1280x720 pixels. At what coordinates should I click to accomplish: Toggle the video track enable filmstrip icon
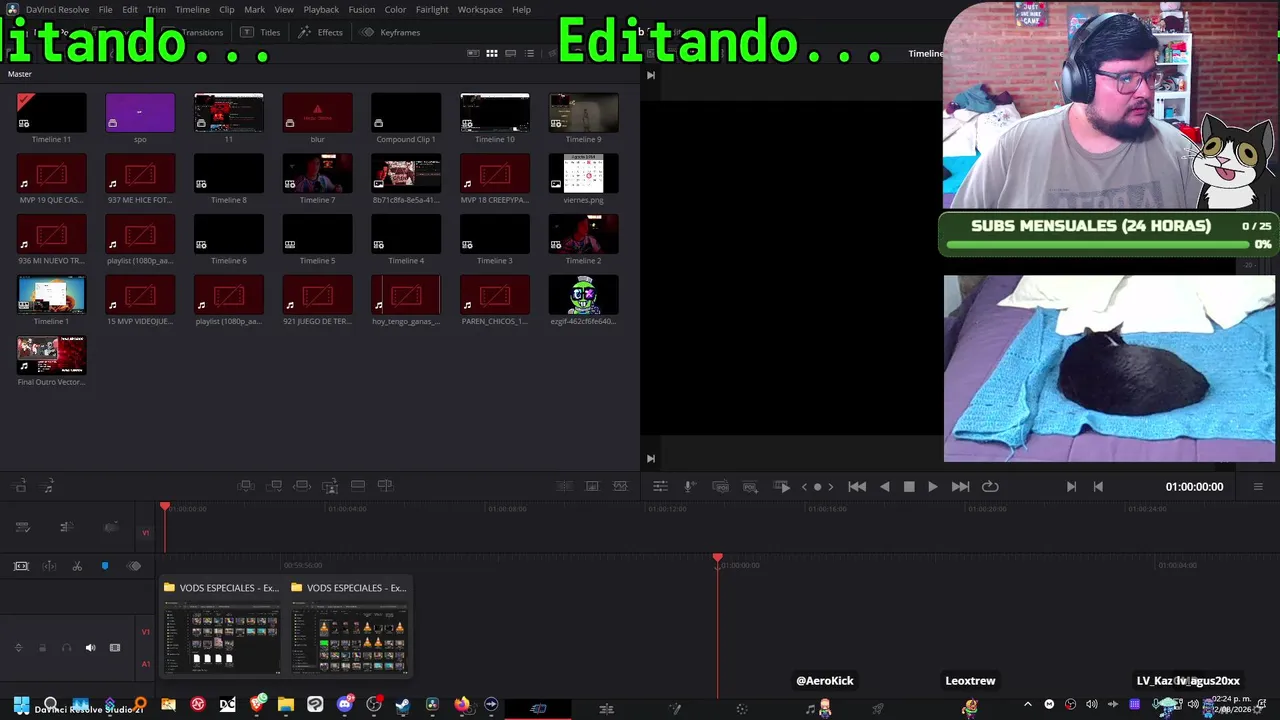pos(115,648)
